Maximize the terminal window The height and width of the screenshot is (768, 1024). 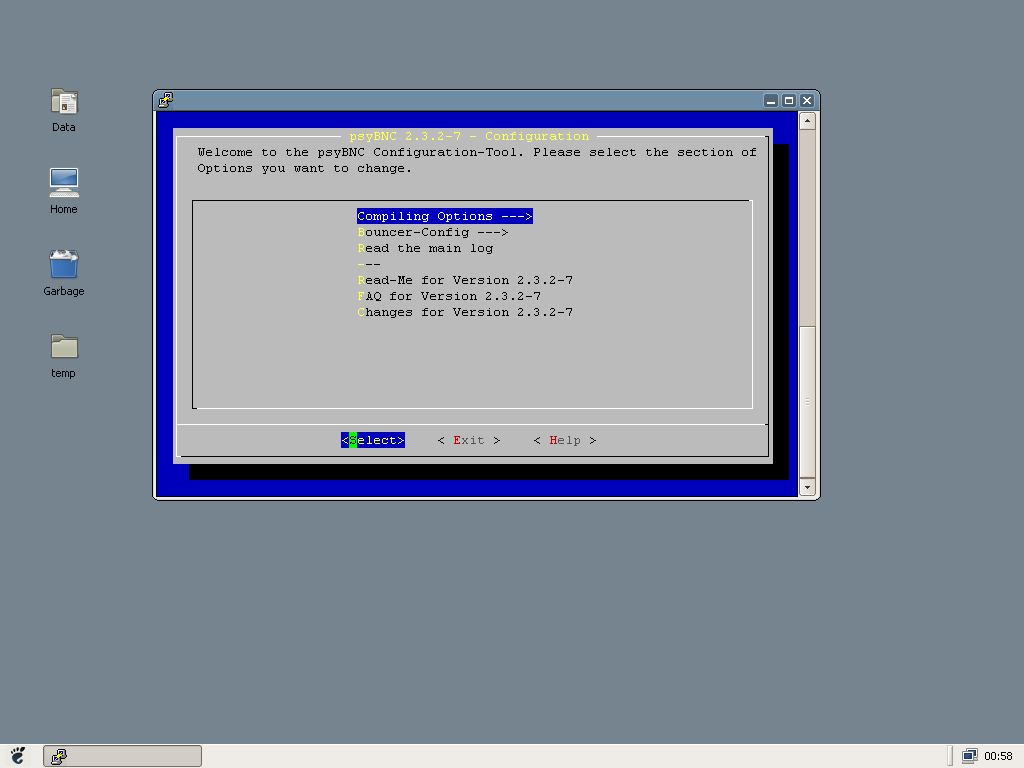tap(789, 101)
